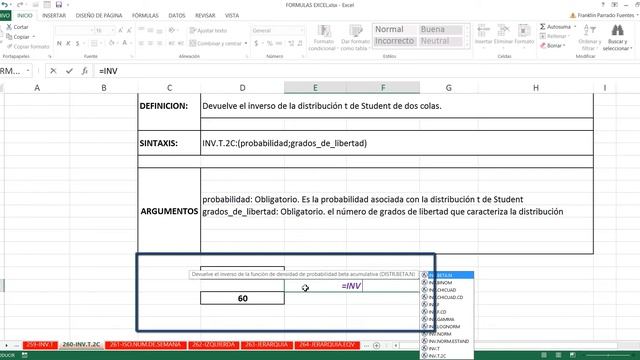The height and width of the screenshot is (360, 640).
Task: Open the borders dropdown
Action: tap(101, 43)
